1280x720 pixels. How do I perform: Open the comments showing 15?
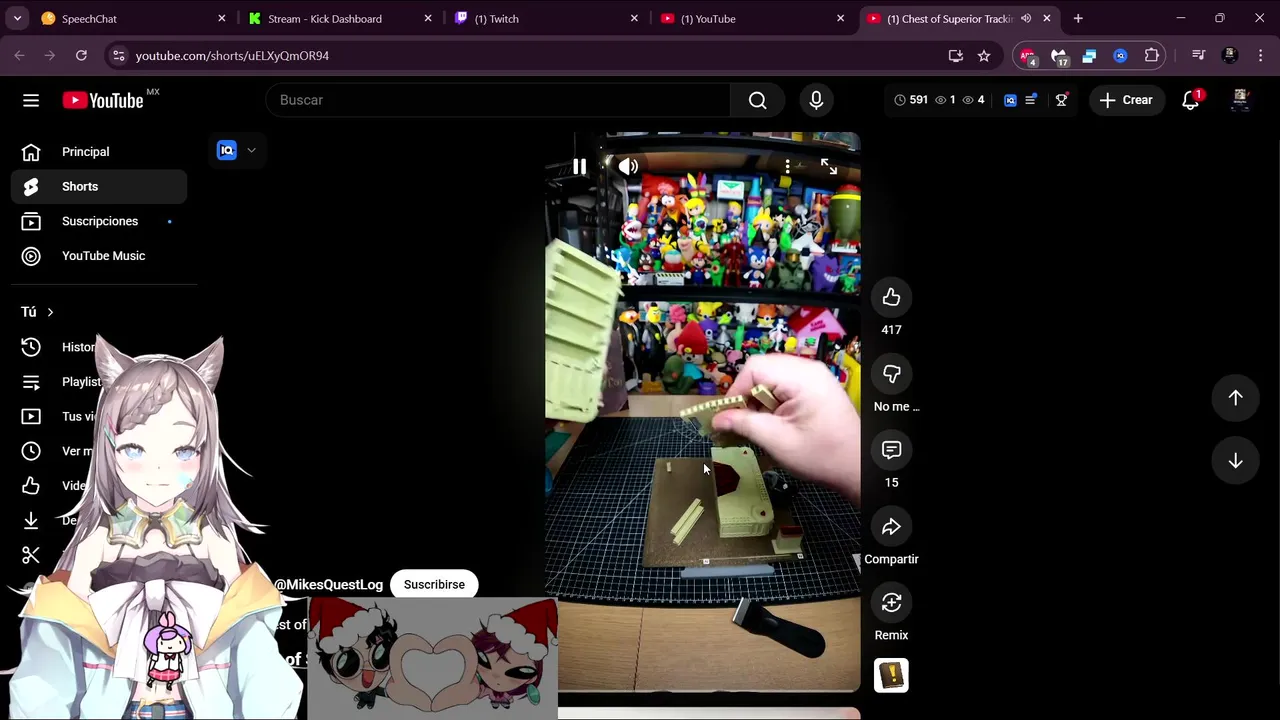click(x=891, y=450)
